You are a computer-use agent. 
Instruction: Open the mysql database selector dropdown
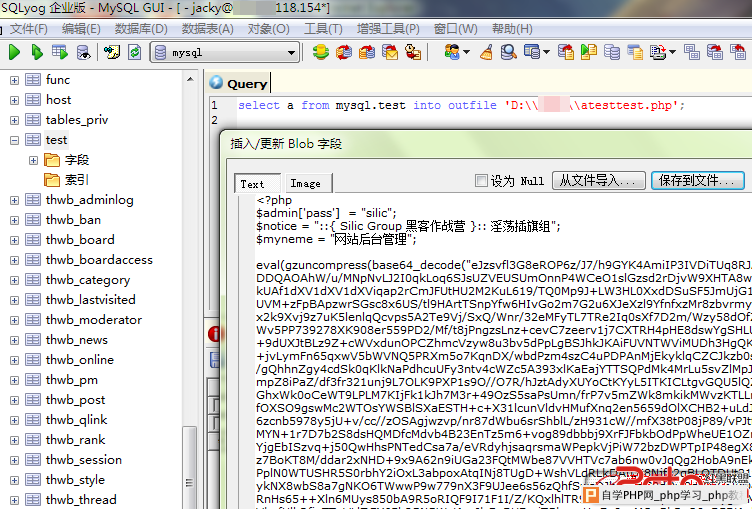click(291, 53)
